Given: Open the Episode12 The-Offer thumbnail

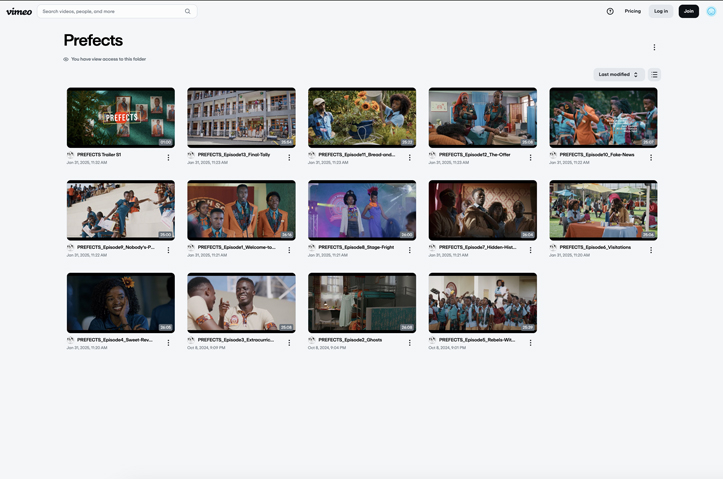Looking at the screenshot, I should click(483, 118).
